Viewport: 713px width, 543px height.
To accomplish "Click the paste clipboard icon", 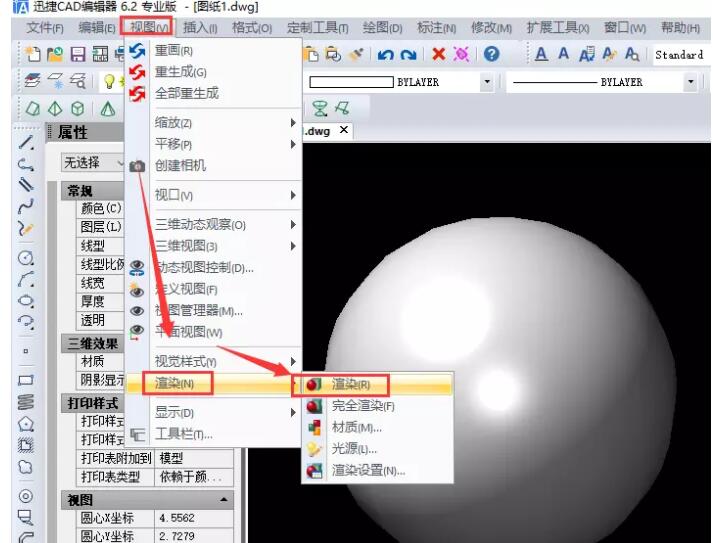I will coord(311,55).
